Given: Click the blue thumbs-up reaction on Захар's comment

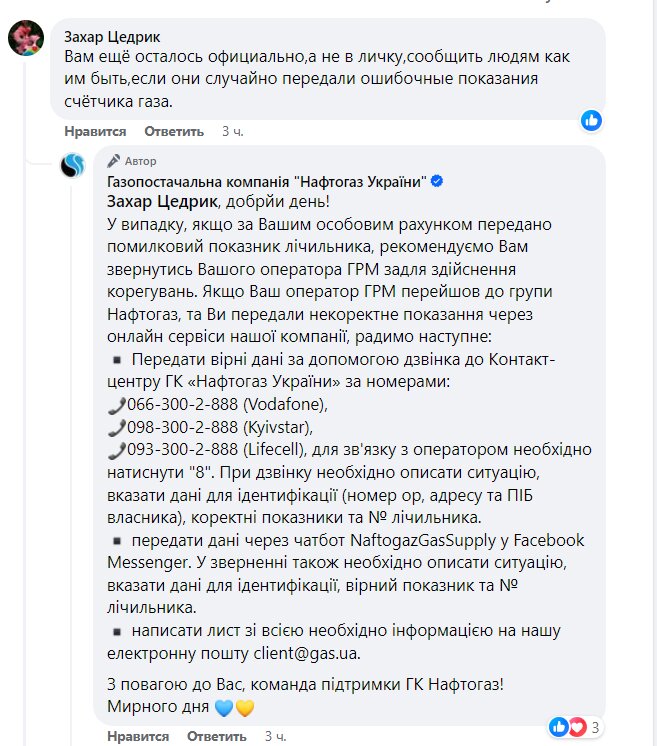Looking at the screenshot, I should click(592, 120).
